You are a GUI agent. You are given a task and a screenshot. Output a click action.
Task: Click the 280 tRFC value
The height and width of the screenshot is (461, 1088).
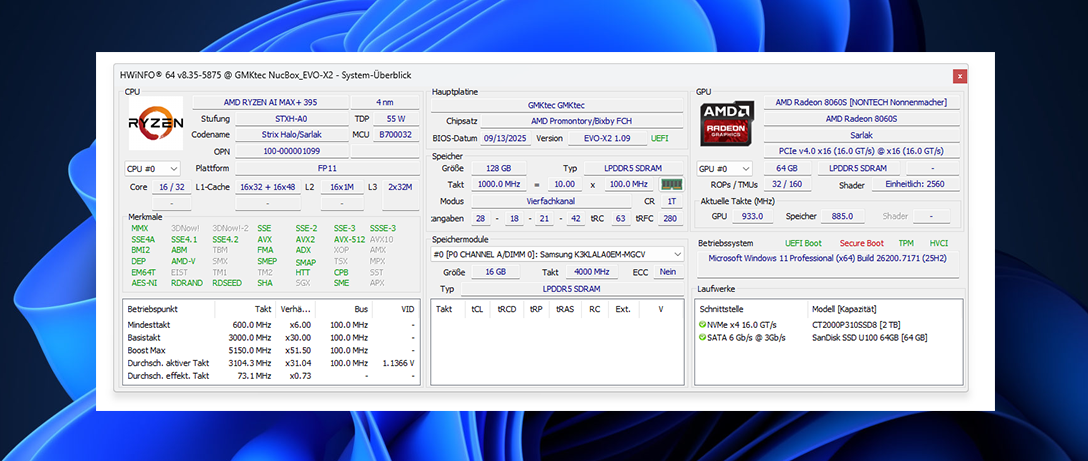tap(670, 218)
